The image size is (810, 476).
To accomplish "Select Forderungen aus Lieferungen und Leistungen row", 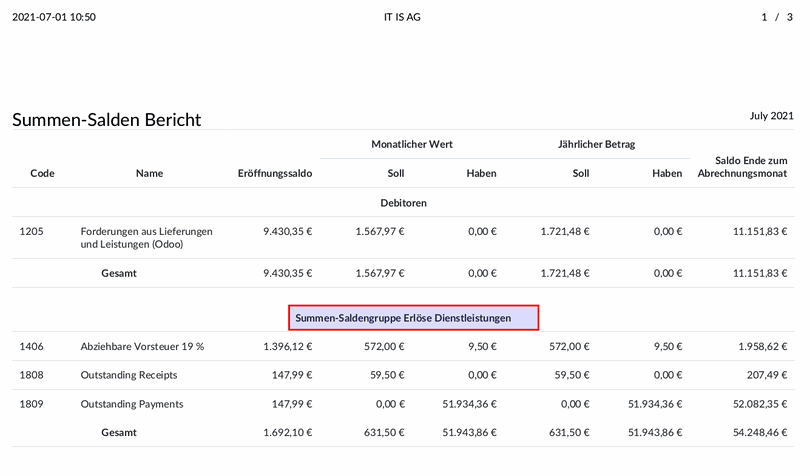I will tap(403, 238).
